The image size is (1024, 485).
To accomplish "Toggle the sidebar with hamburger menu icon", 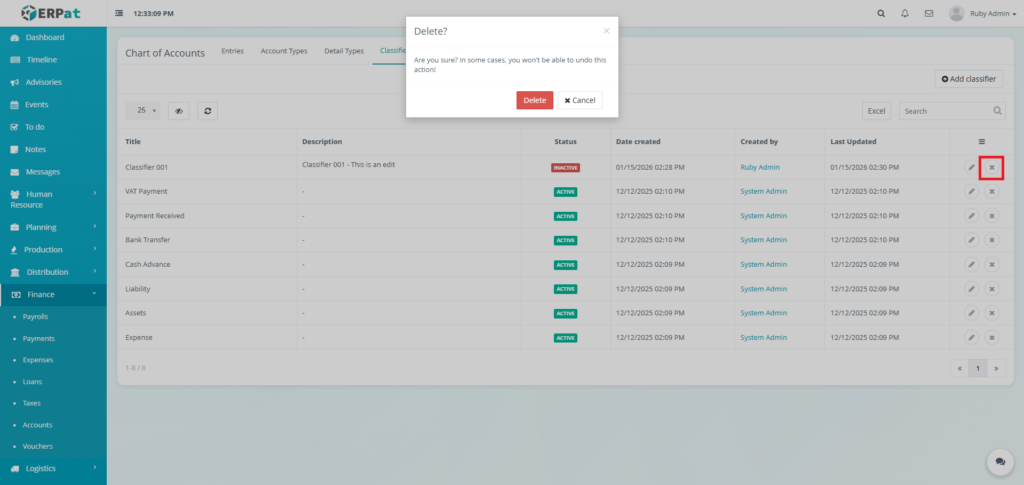I will click(x=120, y=14).
